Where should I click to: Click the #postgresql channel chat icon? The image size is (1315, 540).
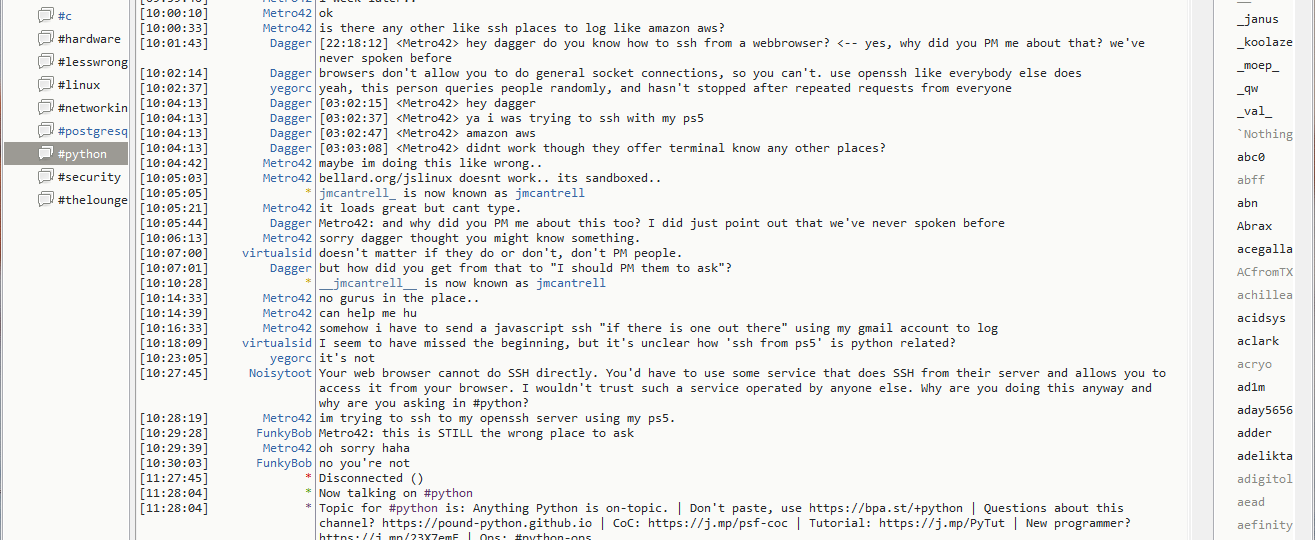click(45, 131)
